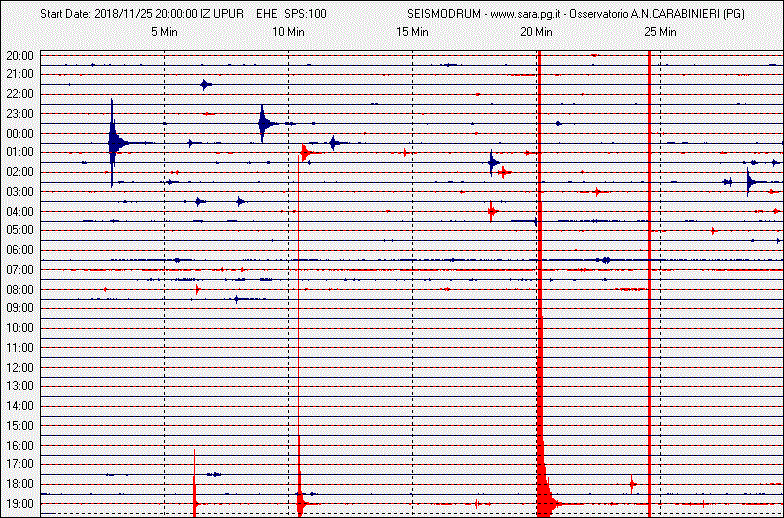Click the blue event on 23:00 trace
The image size is (784, 518).
pos(263,123)
